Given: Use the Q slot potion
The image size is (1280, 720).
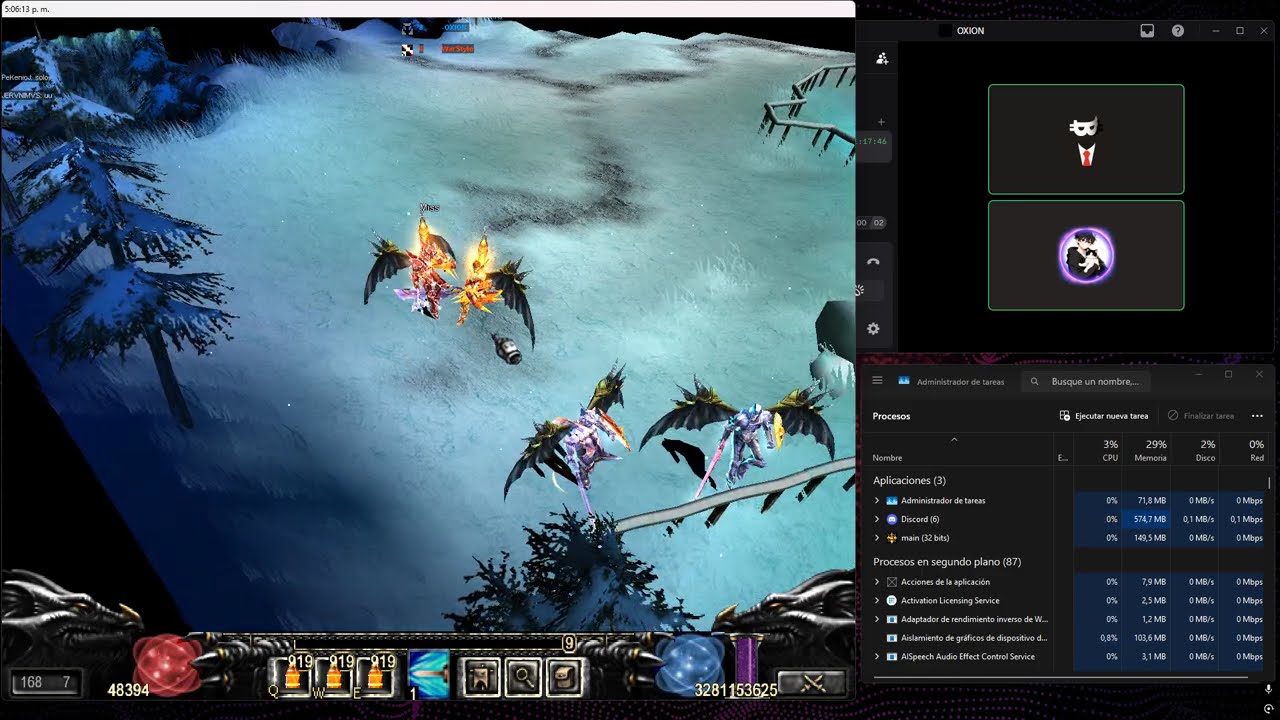Looking at the screenshot, I should pos(294,677).
